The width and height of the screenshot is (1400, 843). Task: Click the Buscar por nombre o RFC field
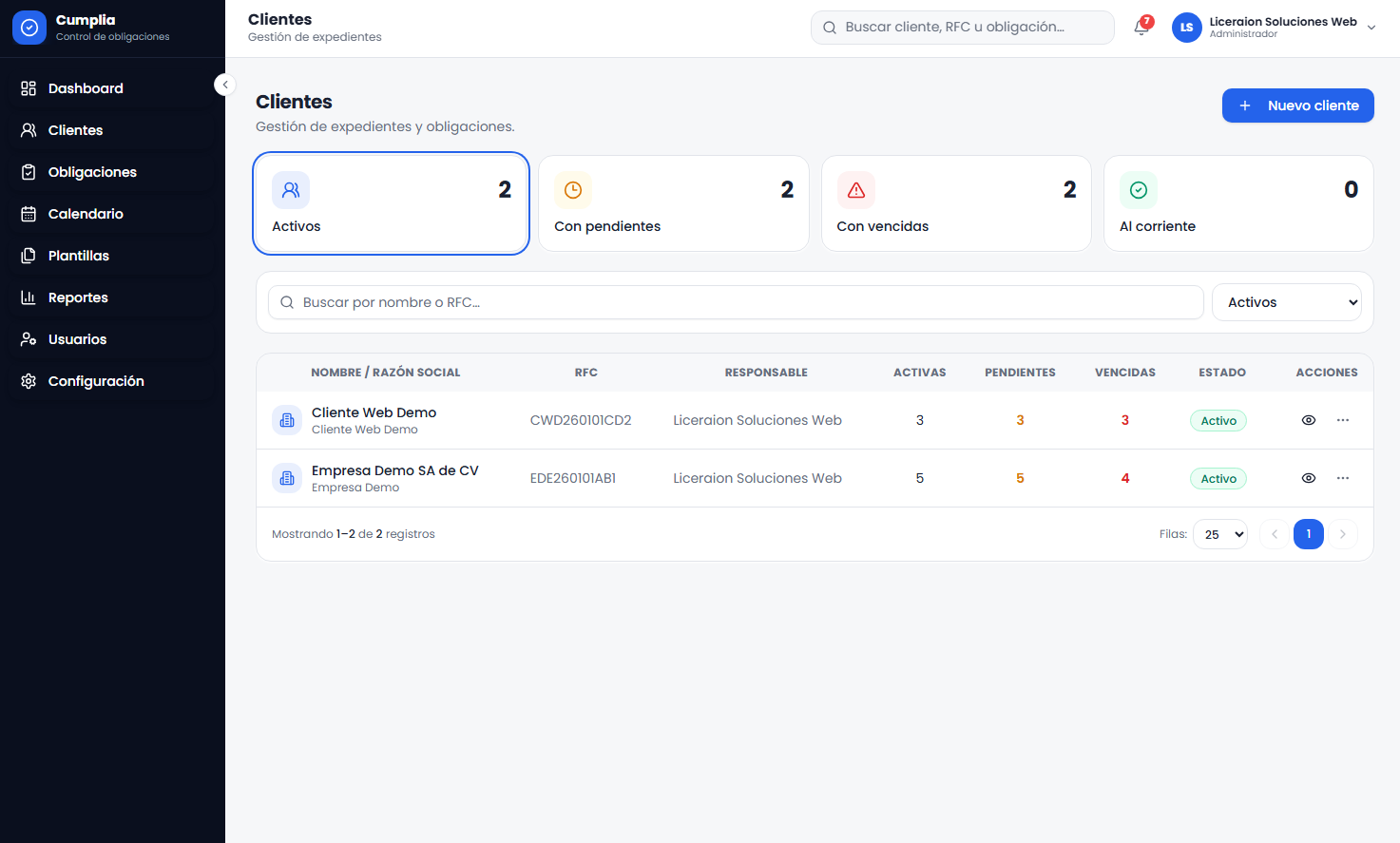pos(736,302)
